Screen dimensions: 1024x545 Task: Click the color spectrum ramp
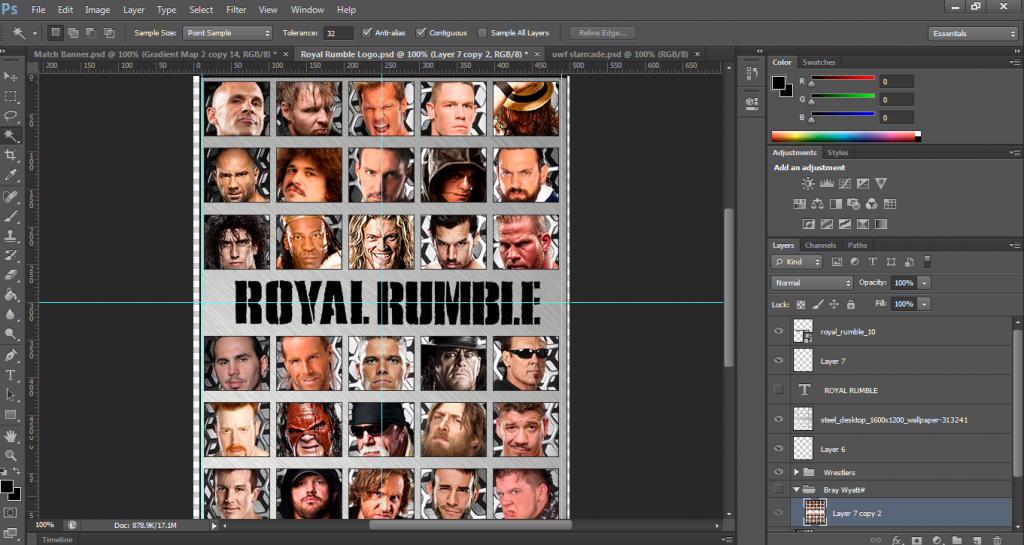pos(846,136)
